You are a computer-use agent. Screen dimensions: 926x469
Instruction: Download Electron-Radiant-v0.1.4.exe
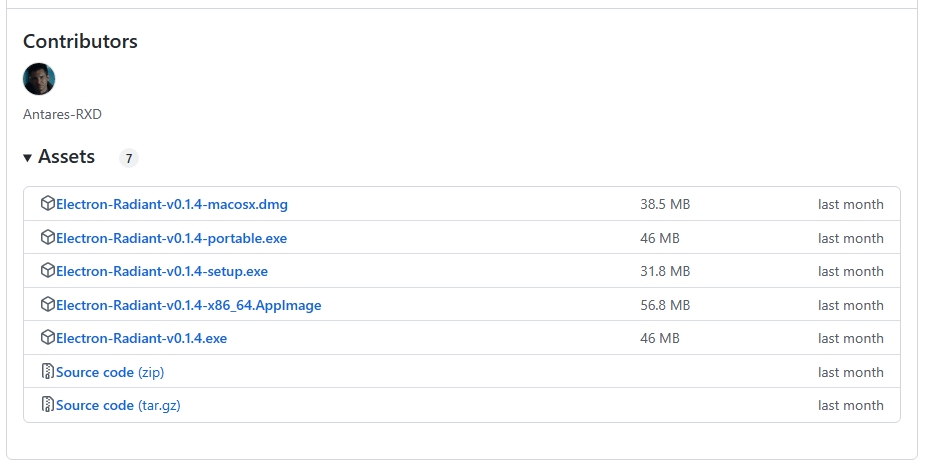click(142, 338)
